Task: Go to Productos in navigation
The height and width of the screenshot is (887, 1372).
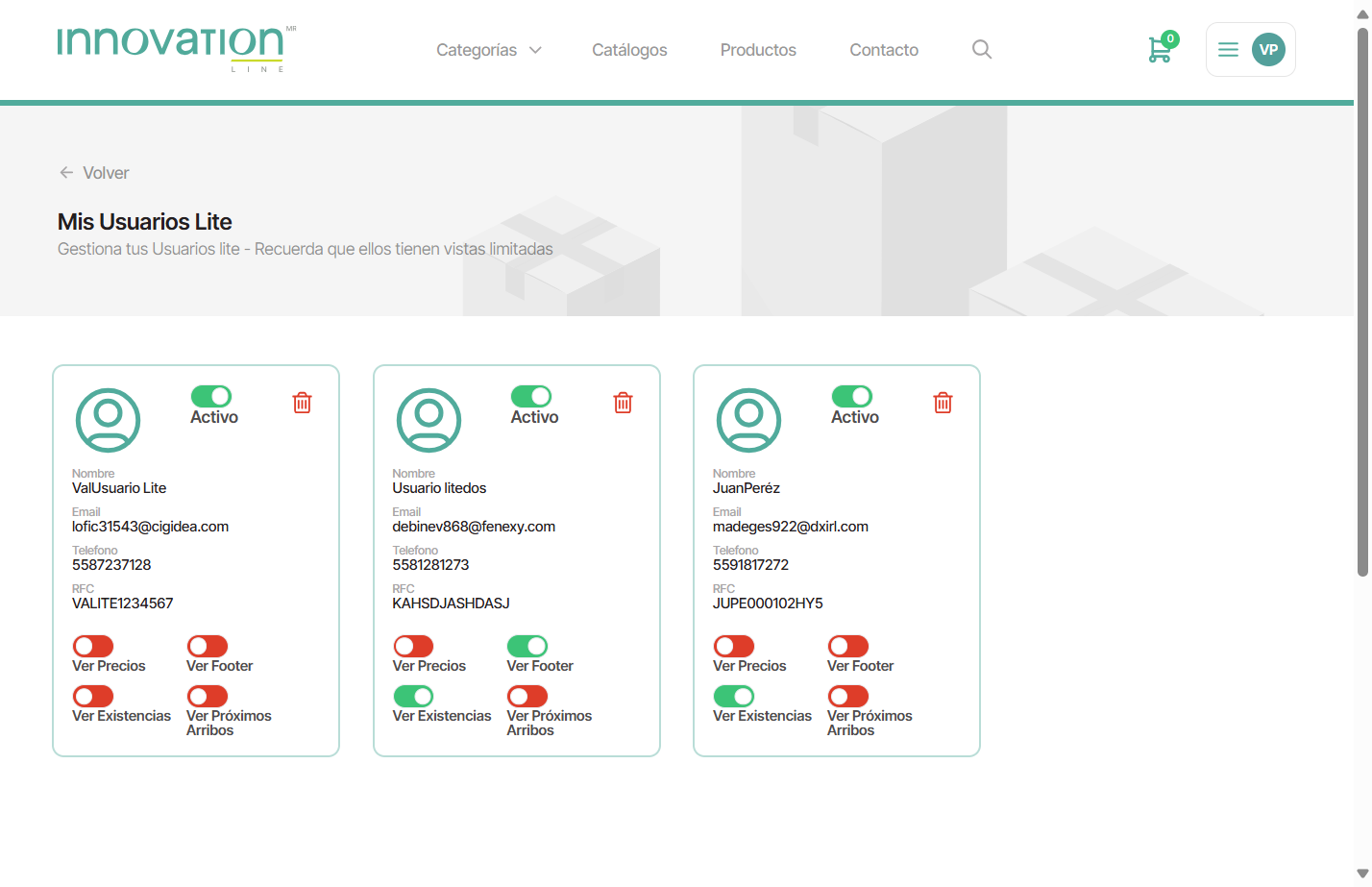Action: pos(758,50)
